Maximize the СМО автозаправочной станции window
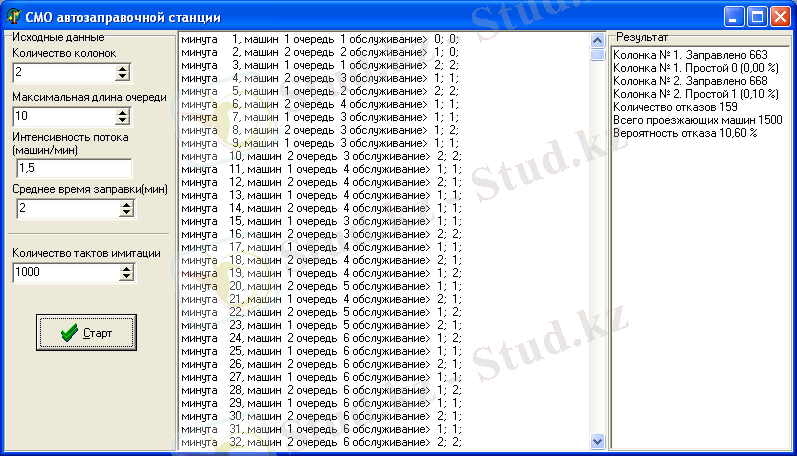 [x=757, y=17]
